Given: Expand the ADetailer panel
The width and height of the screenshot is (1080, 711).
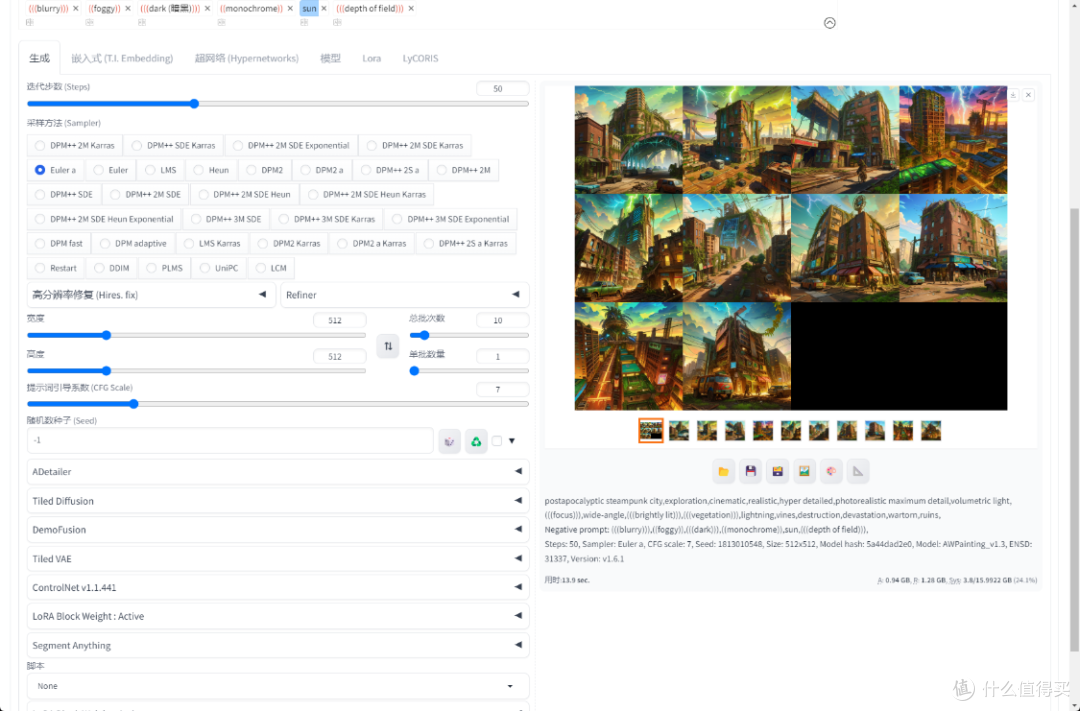Looking at the screenshot, I should tap(278, 472).
